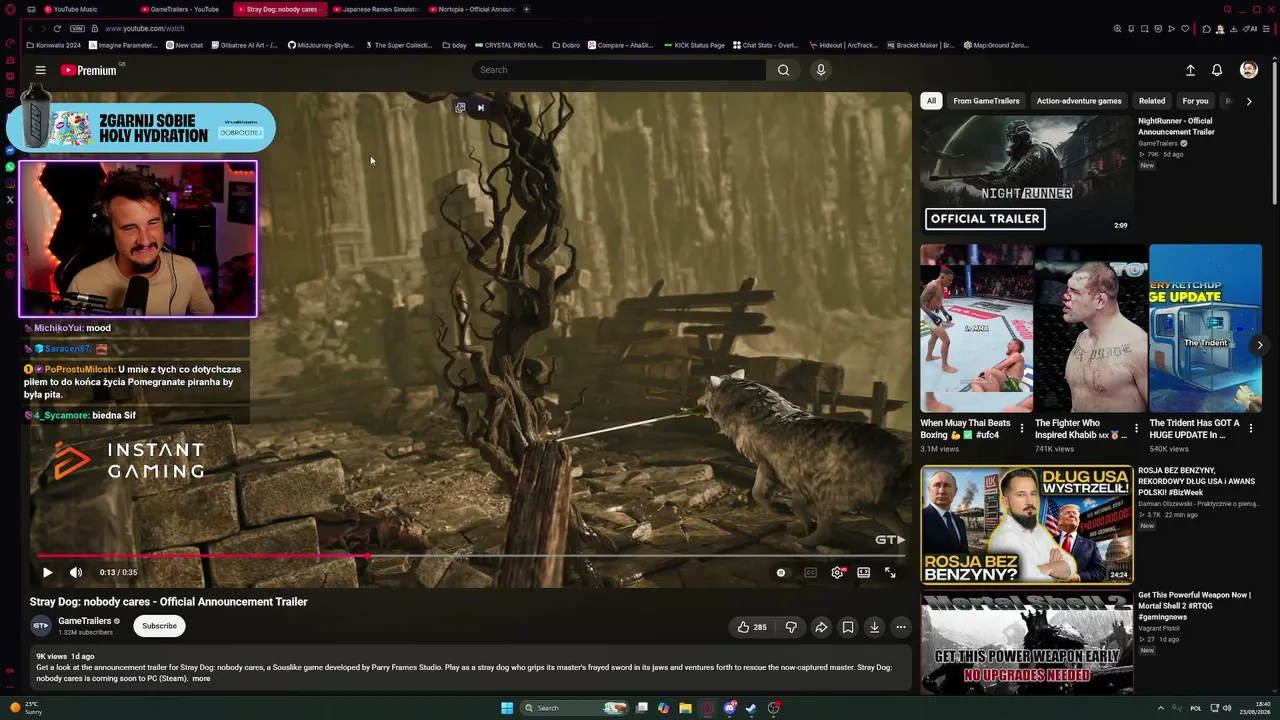Select the 'Action-adventure games' chip
Viewport: 1280px width, 720px height.
(1079, 101)
